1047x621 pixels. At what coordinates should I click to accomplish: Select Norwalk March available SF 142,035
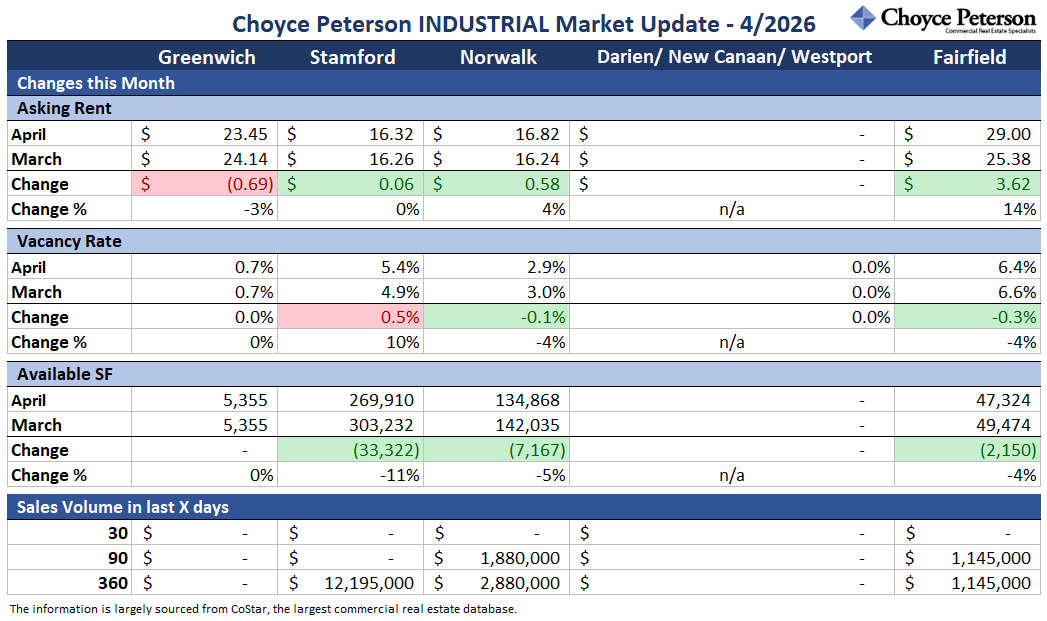[496, 425]
